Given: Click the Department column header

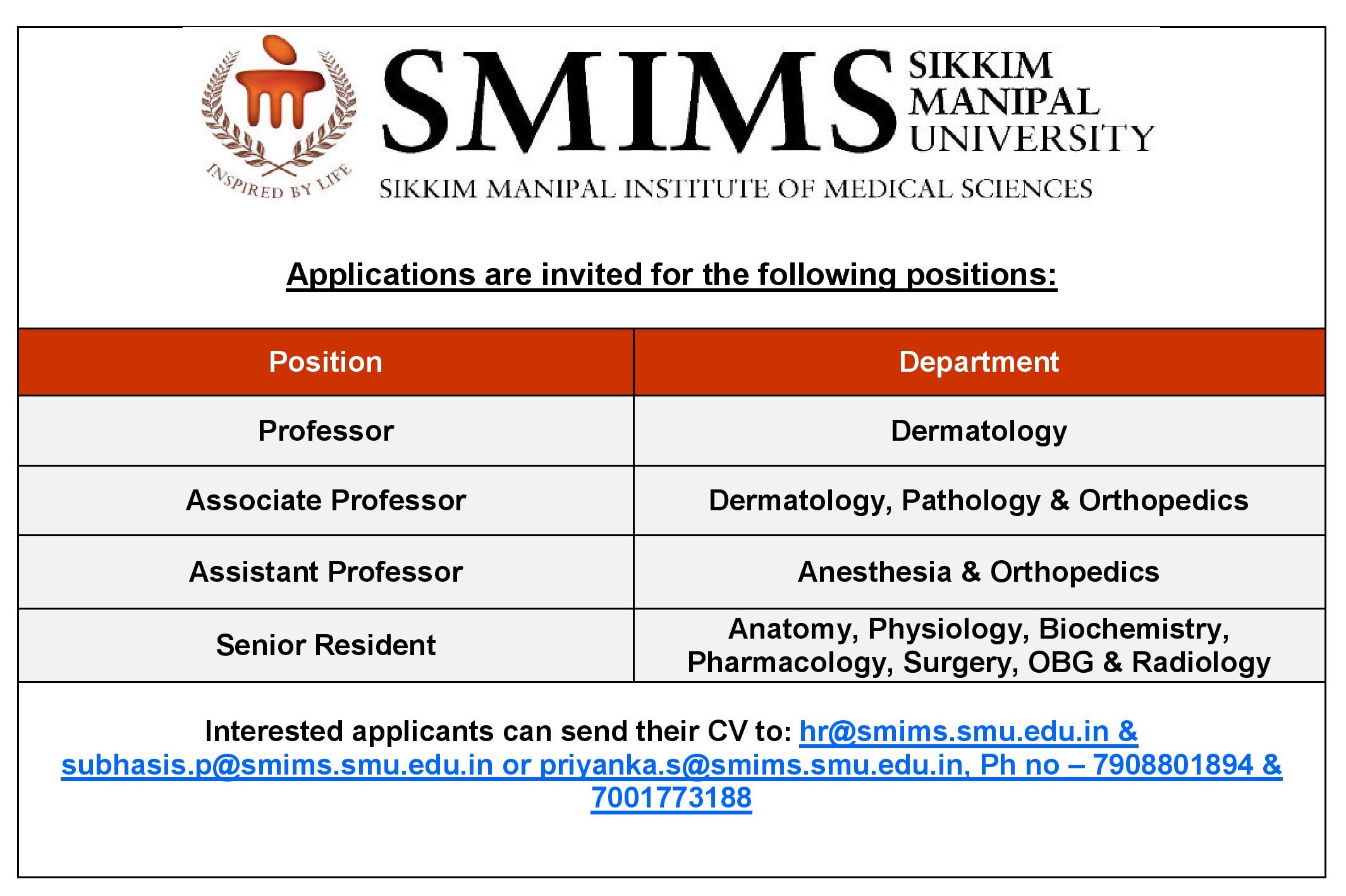Looking at the screenshot, I should click(979, 362).
